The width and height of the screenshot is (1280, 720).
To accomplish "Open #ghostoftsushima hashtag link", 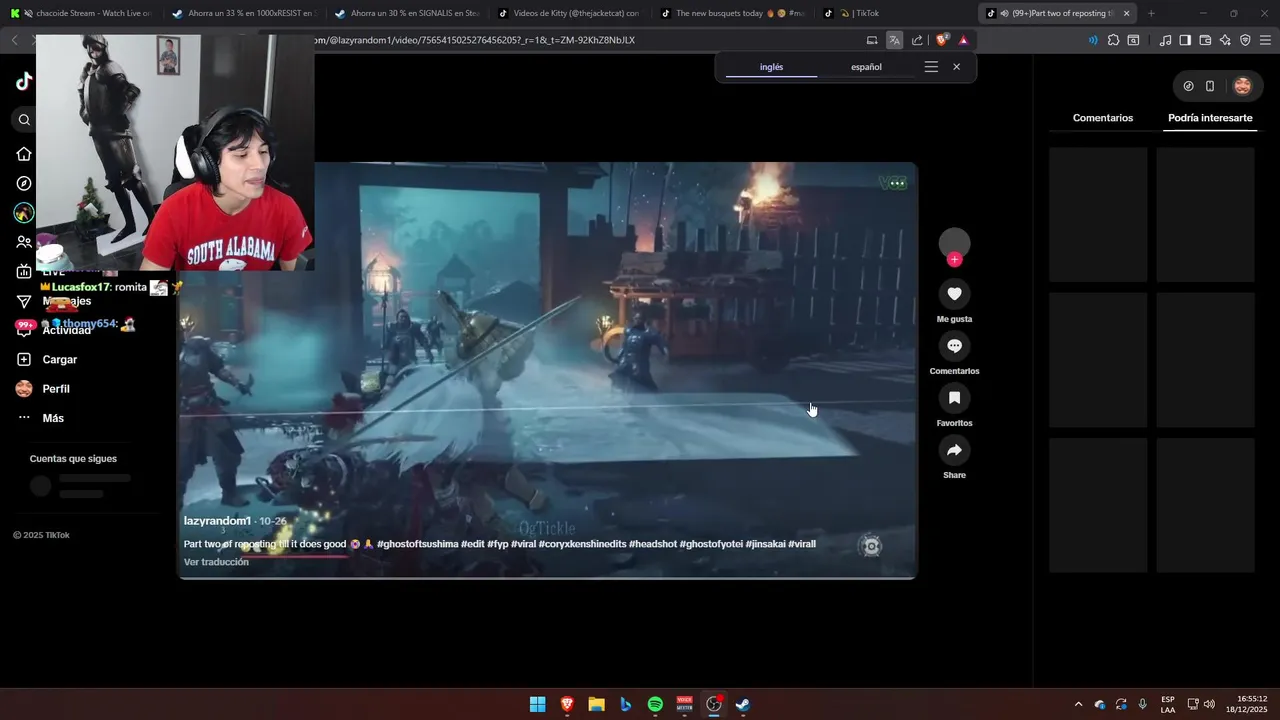I will coord(417,544).
